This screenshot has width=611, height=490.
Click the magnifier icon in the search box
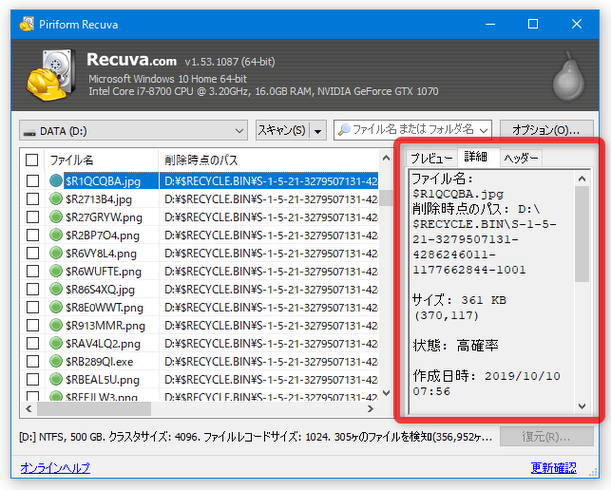coord(344,130)
